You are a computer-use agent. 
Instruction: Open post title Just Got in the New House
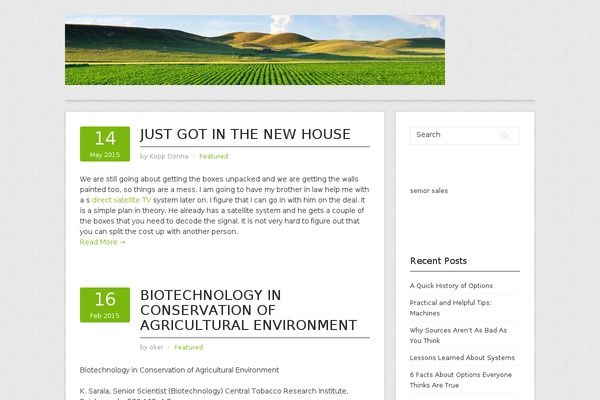point(245,134)
